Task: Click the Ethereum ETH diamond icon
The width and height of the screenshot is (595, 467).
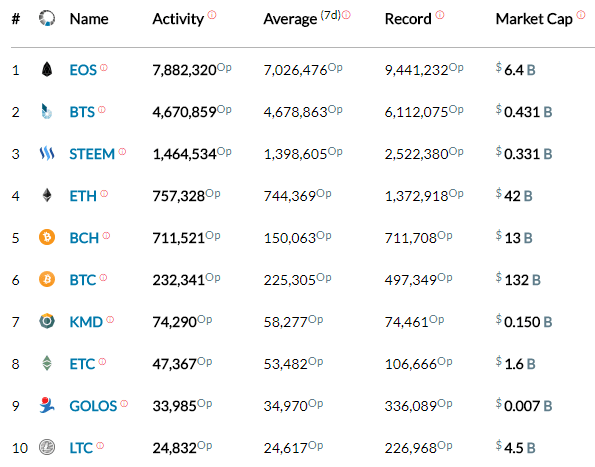Action: click(47, 195)
